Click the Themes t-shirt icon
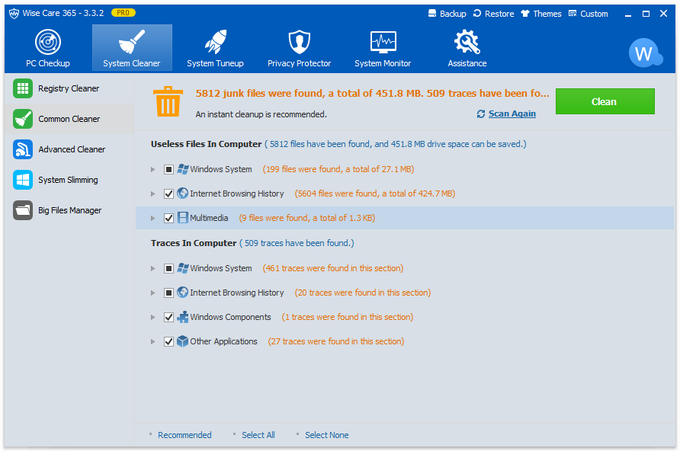Viewport: 680px width, 451px height. [x=525, y=13]
